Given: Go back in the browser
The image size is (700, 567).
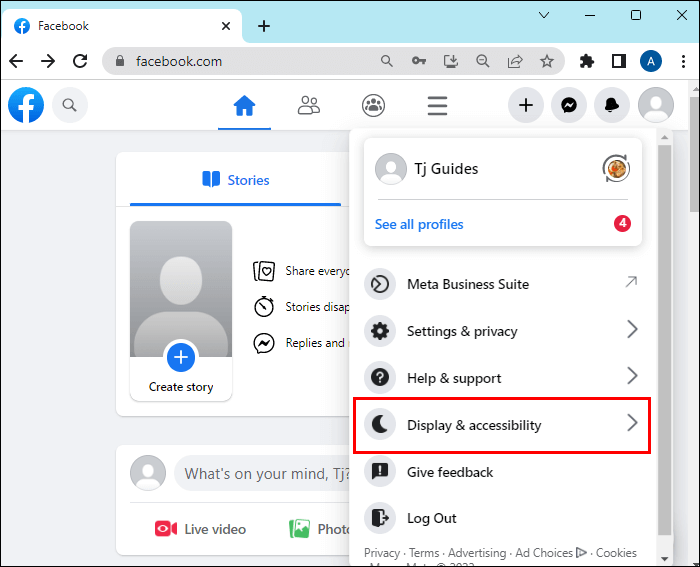Looking at the screenshot, I should 16,61.
